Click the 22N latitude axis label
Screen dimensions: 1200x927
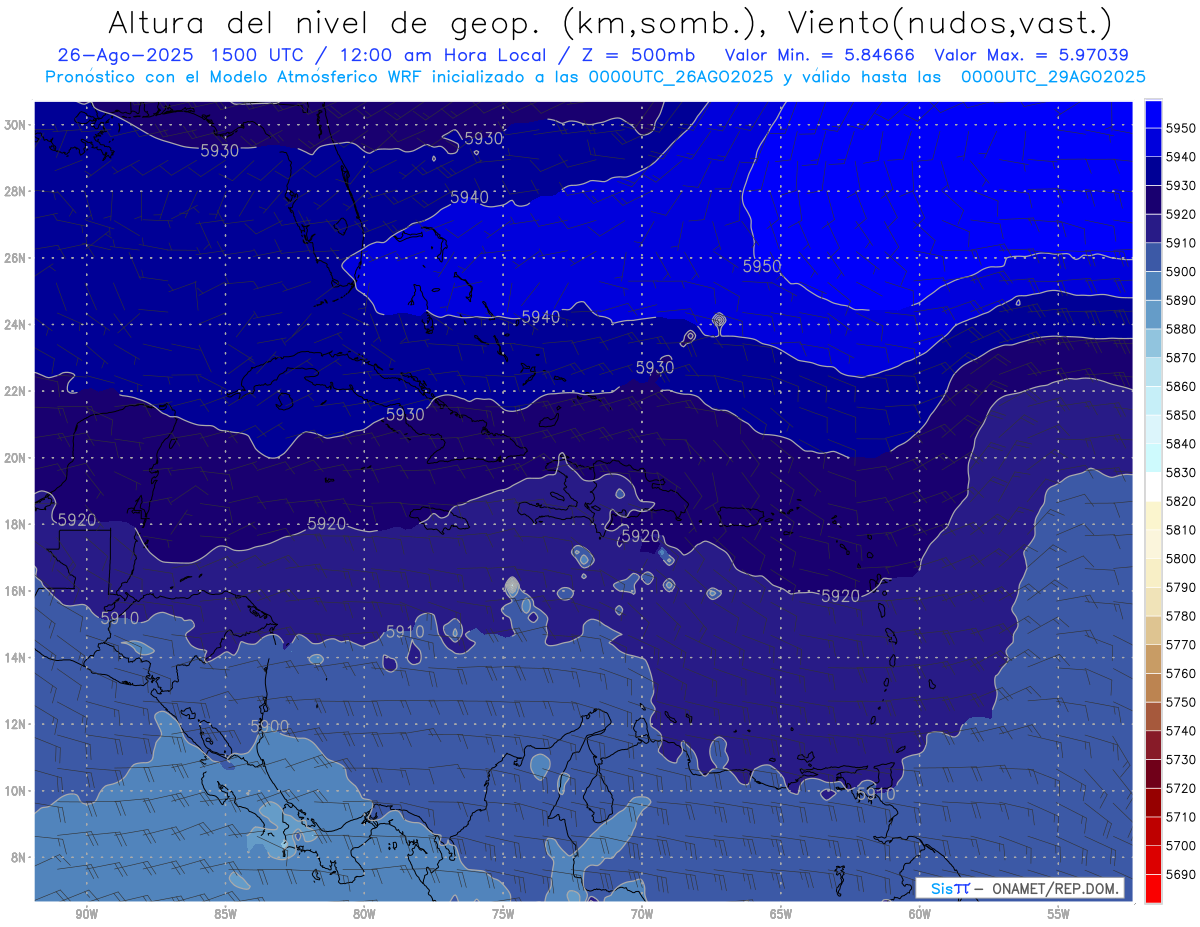point(16,391)
